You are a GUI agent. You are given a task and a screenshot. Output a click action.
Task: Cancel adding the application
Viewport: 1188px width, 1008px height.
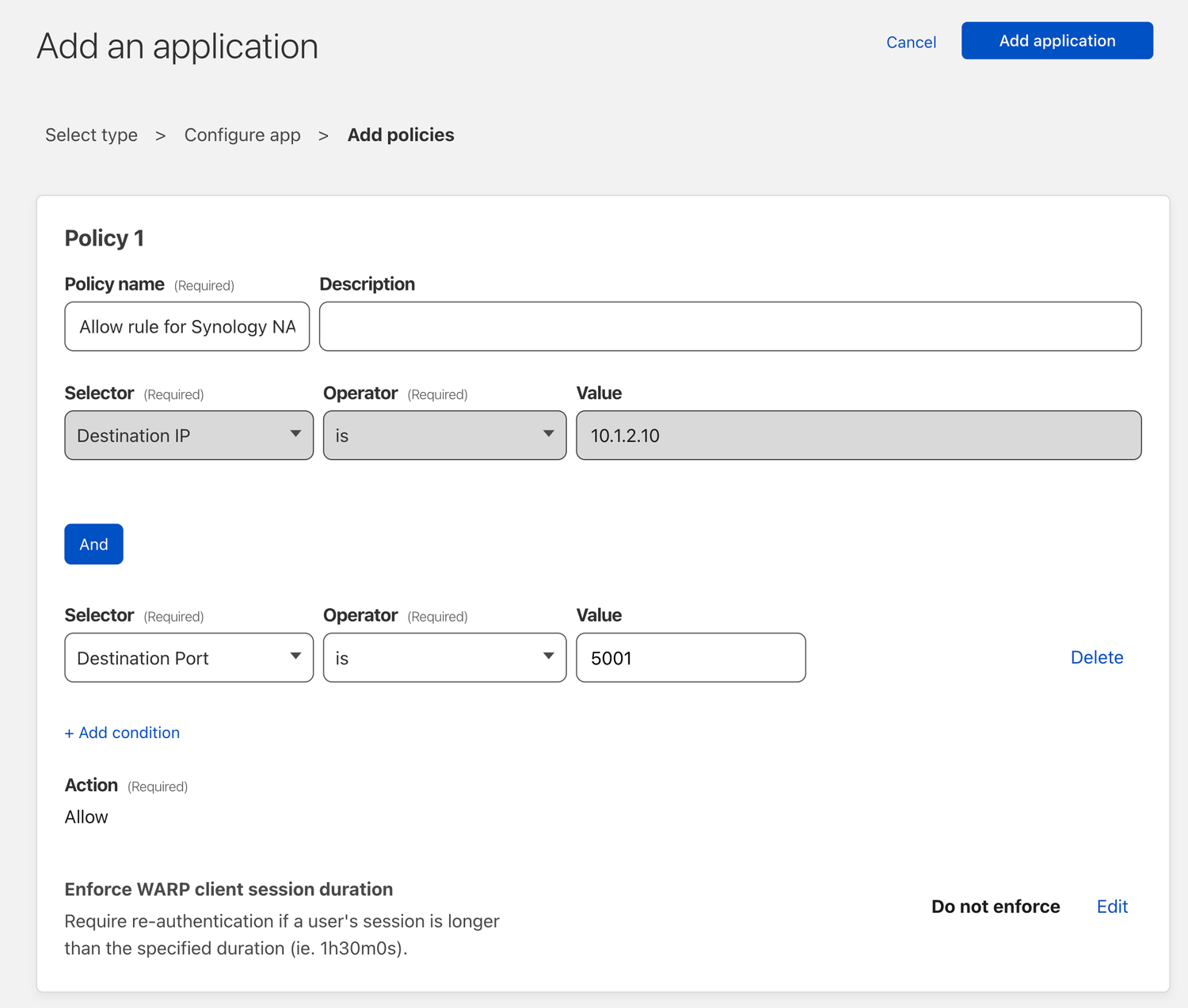click(x=911, y=42)
